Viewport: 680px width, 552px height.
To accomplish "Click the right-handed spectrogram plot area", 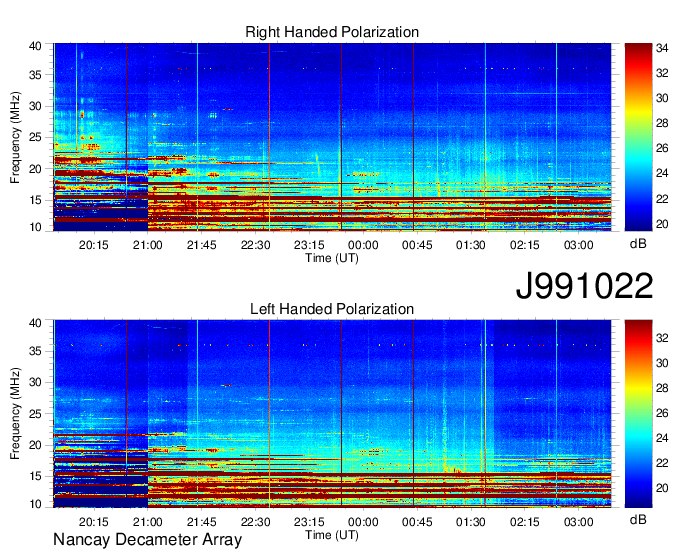I will (x=332, y=137).
